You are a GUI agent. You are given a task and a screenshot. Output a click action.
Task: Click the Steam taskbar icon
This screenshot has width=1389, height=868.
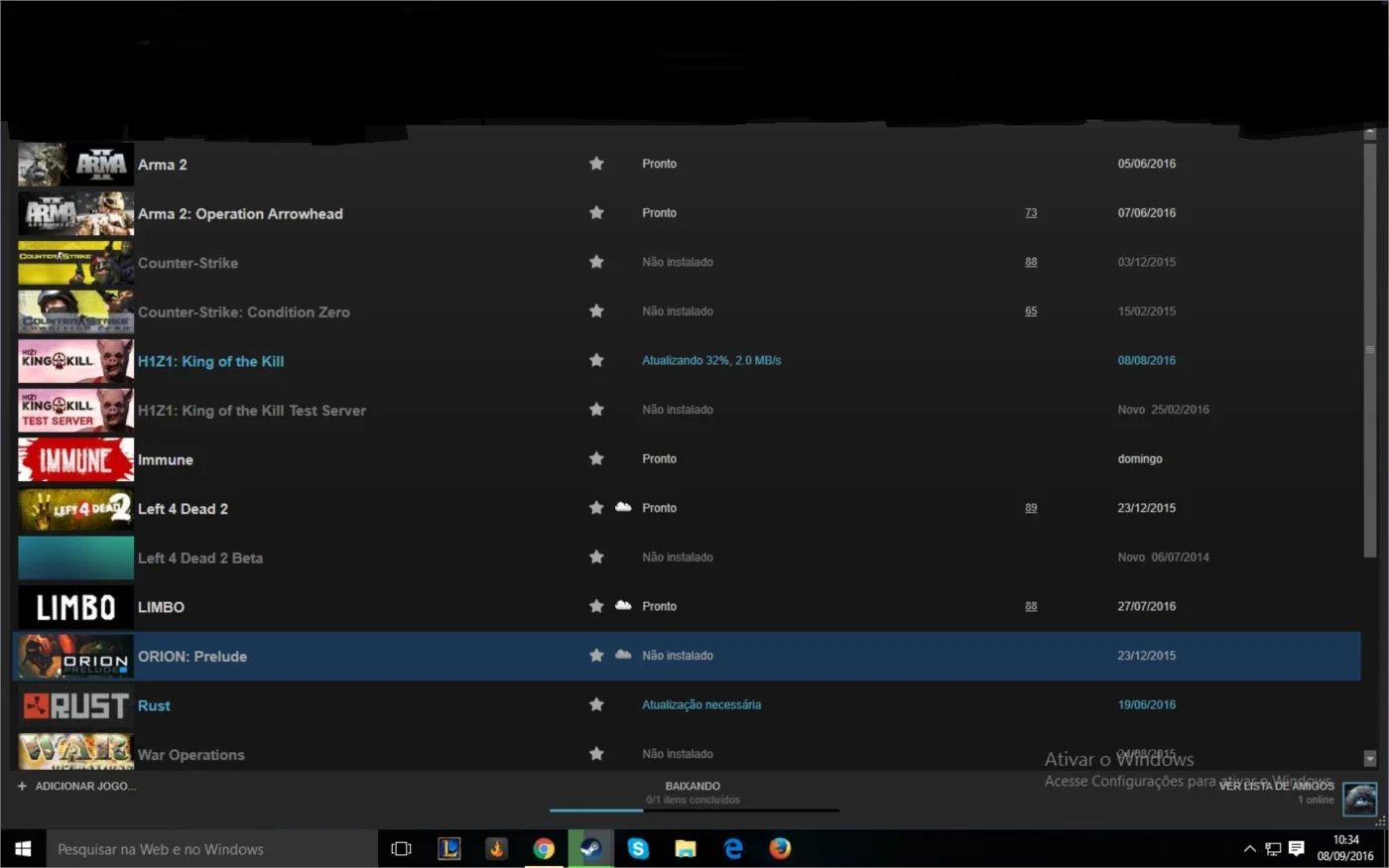tap(590, 848)
